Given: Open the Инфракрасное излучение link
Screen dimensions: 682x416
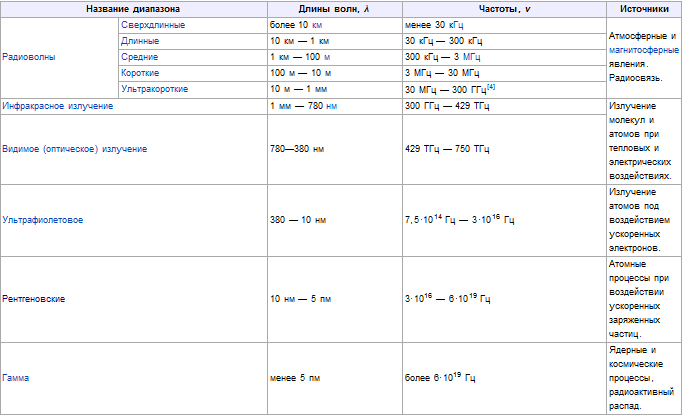Looking at the screenshot, I should point(57,106).
